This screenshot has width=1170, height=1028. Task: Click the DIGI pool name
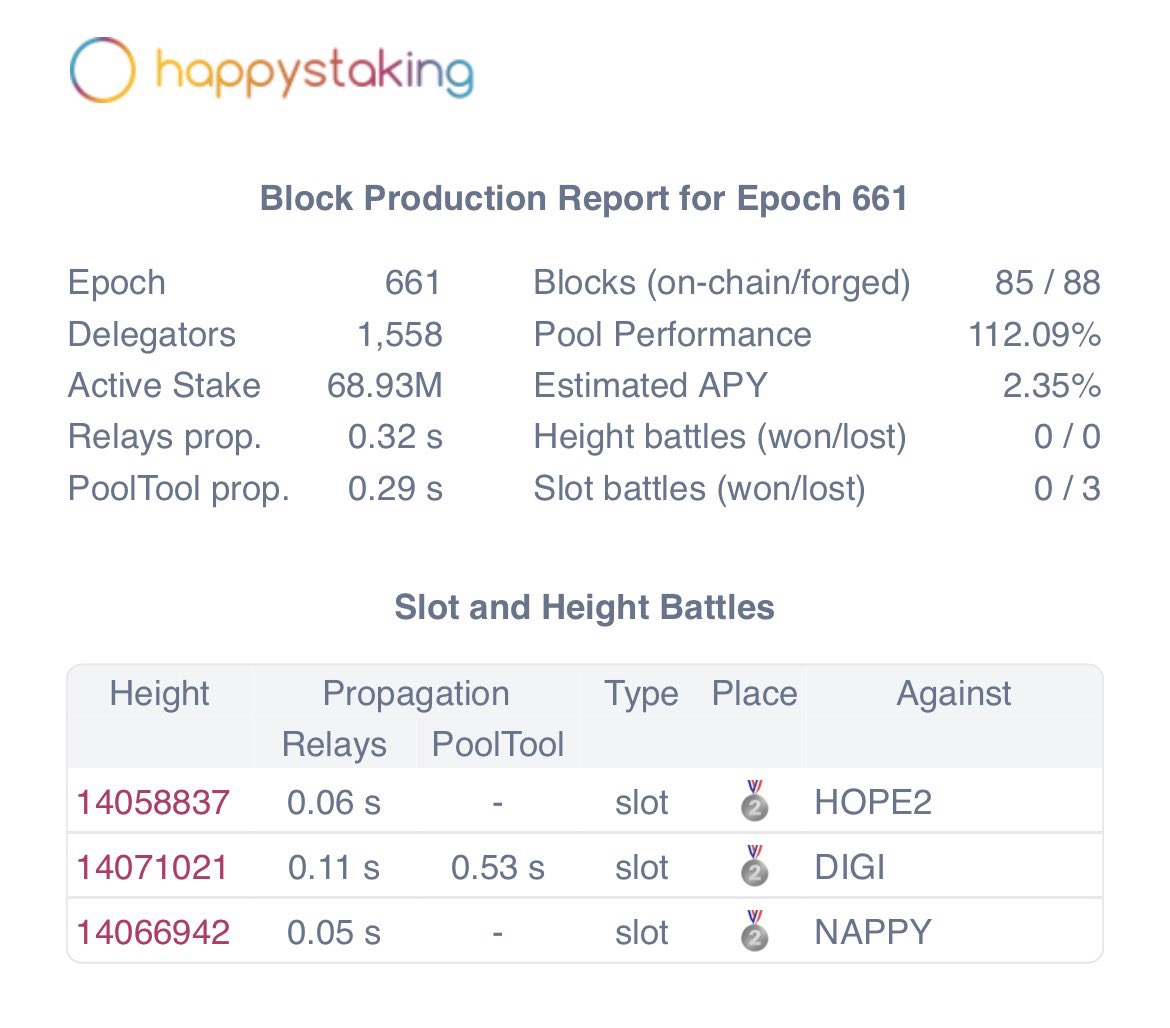point(850,868)
